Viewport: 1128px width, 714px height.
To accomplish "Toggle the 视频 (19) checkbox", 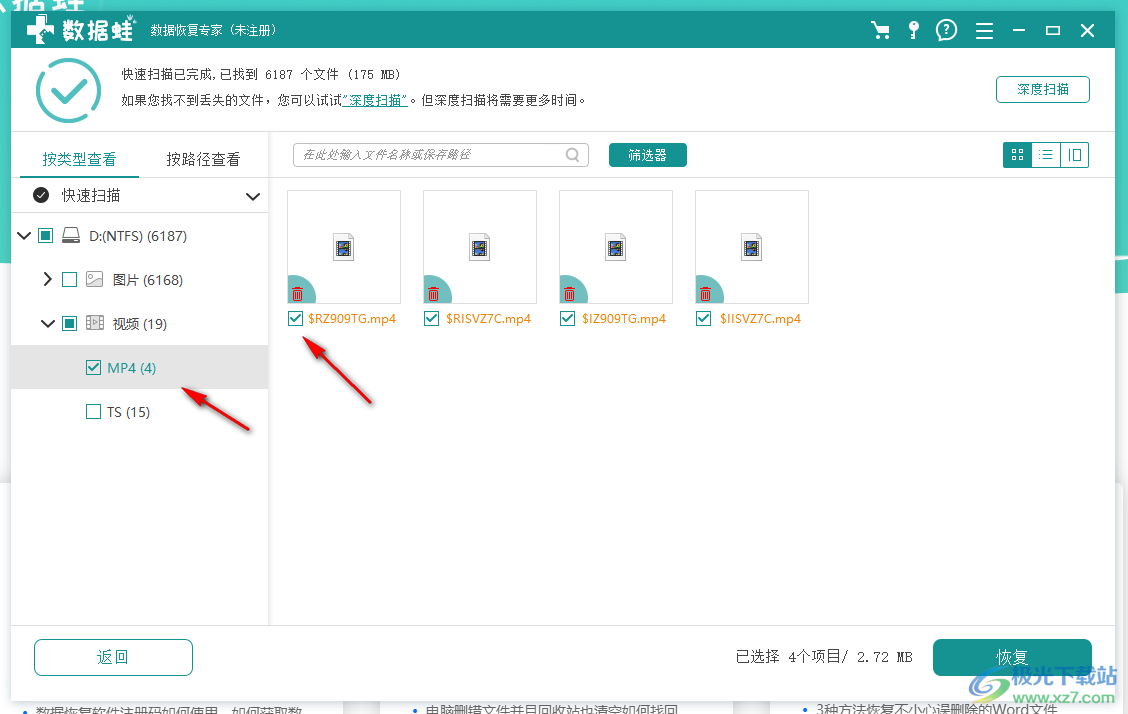I will (70, 324).
